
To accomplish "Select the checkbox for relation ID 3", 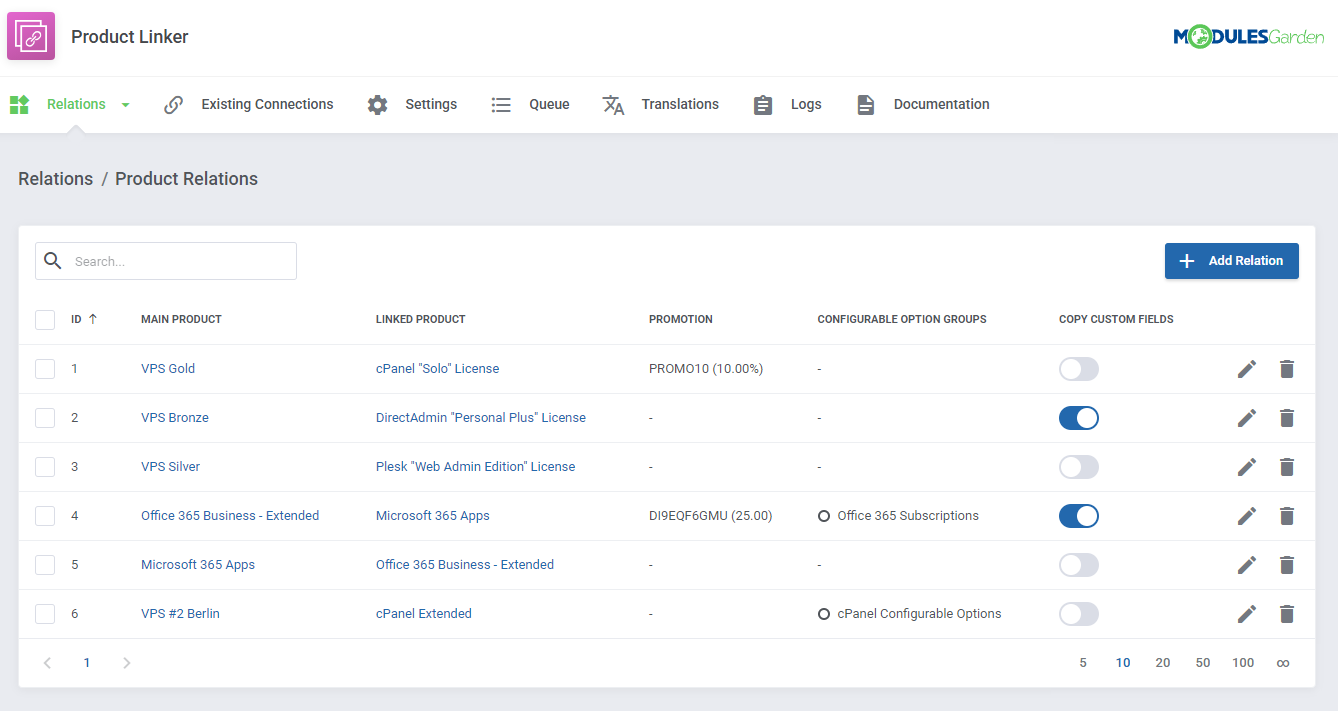I will tap(45, 466).
